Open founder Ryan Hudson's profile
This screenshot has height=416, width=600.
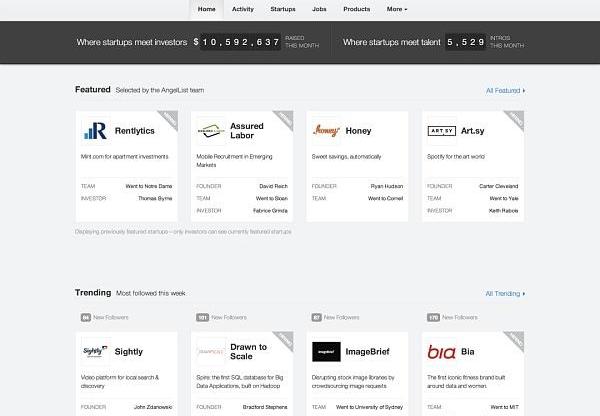point(385,186)
